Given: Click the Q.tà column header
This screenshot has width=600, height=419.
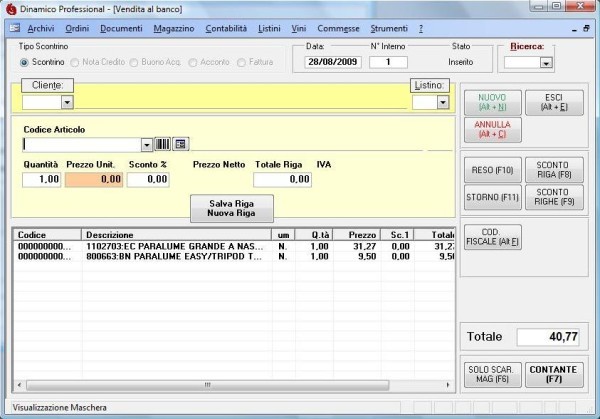Looking at the screenshot, I should click(x=314, y=235).
